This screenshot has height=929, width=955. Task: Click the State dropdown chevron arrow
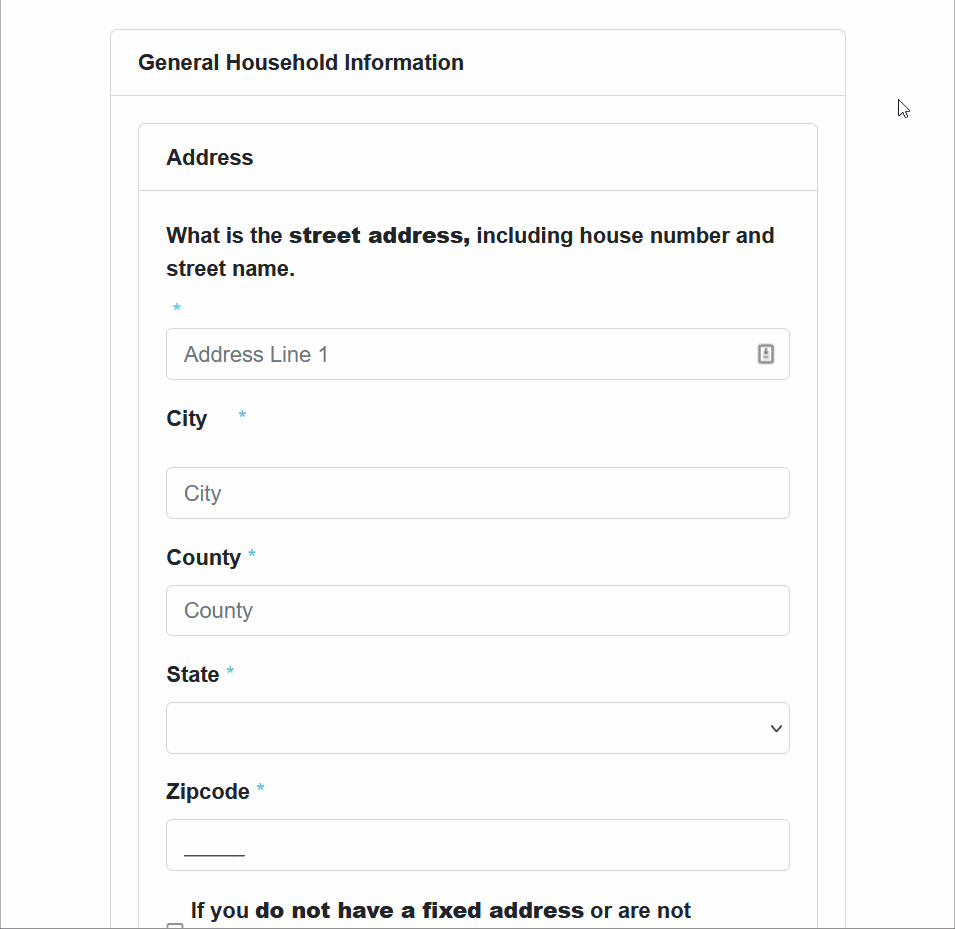point(776,728)
